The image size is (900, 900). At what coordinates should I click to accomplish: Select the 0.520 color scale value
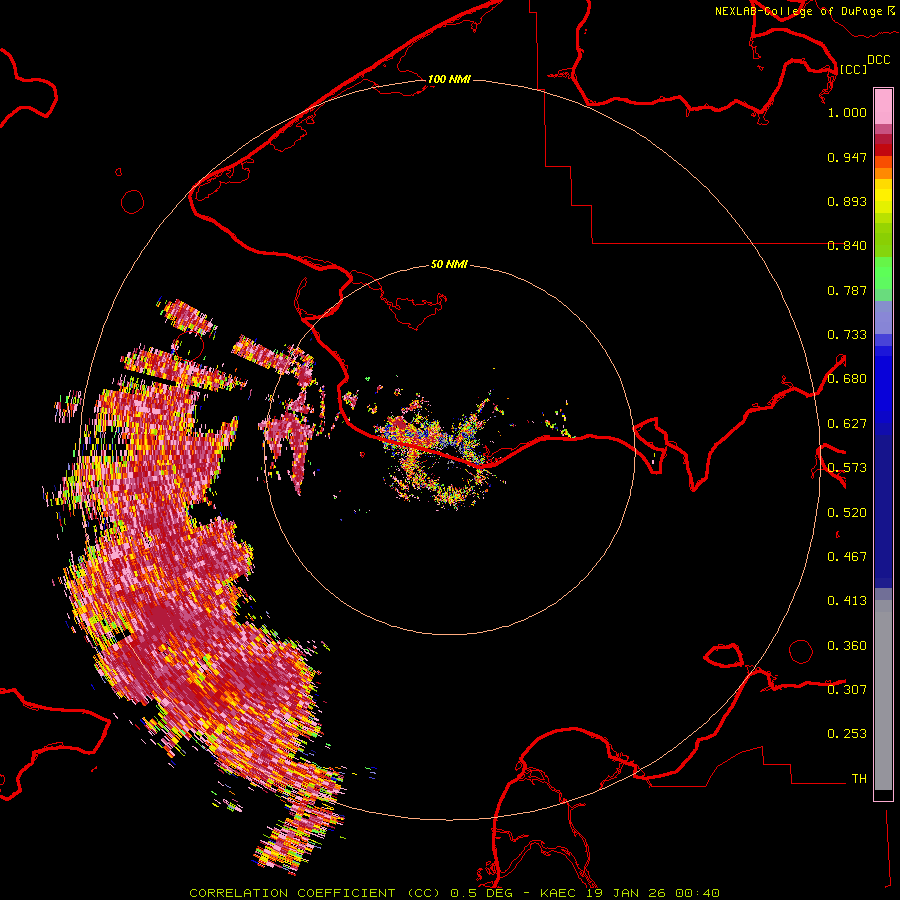point(847,513)
